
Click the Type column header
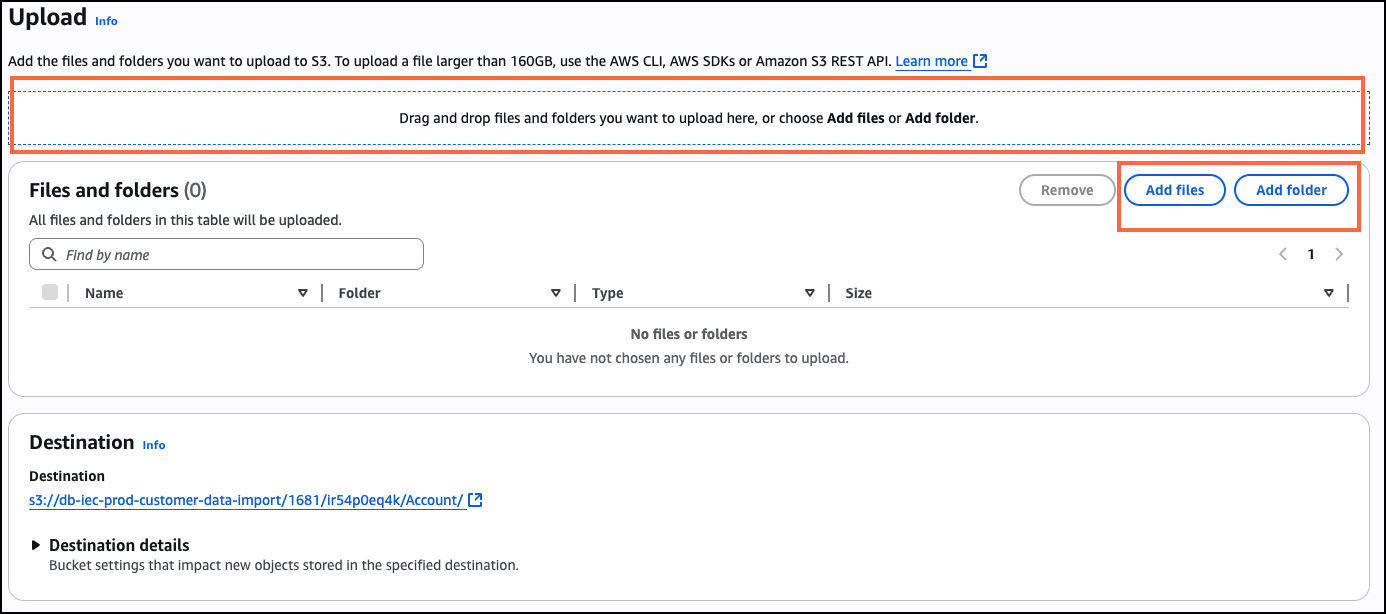[608, 293]
